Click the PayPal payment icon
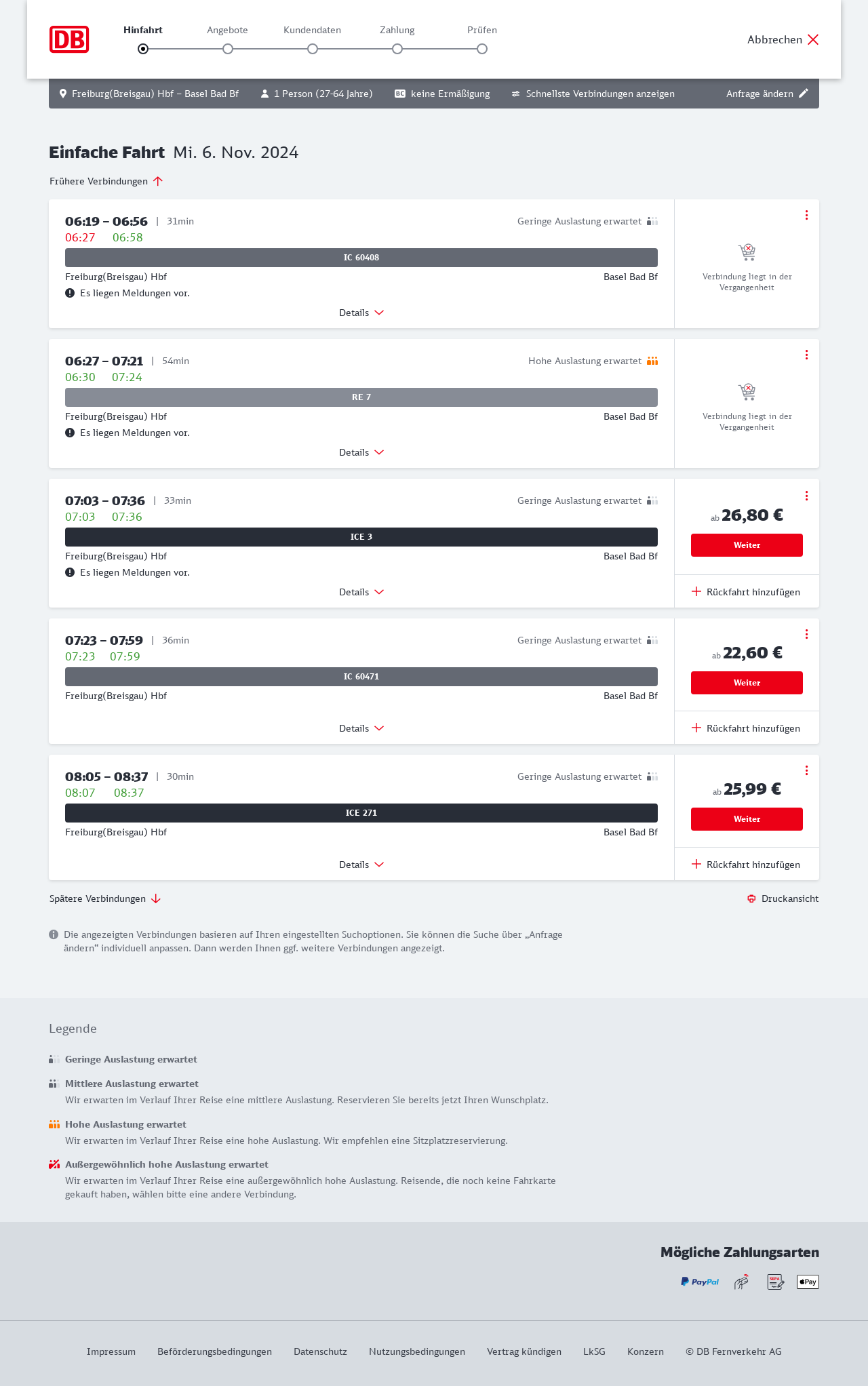 coord(700,1282)
